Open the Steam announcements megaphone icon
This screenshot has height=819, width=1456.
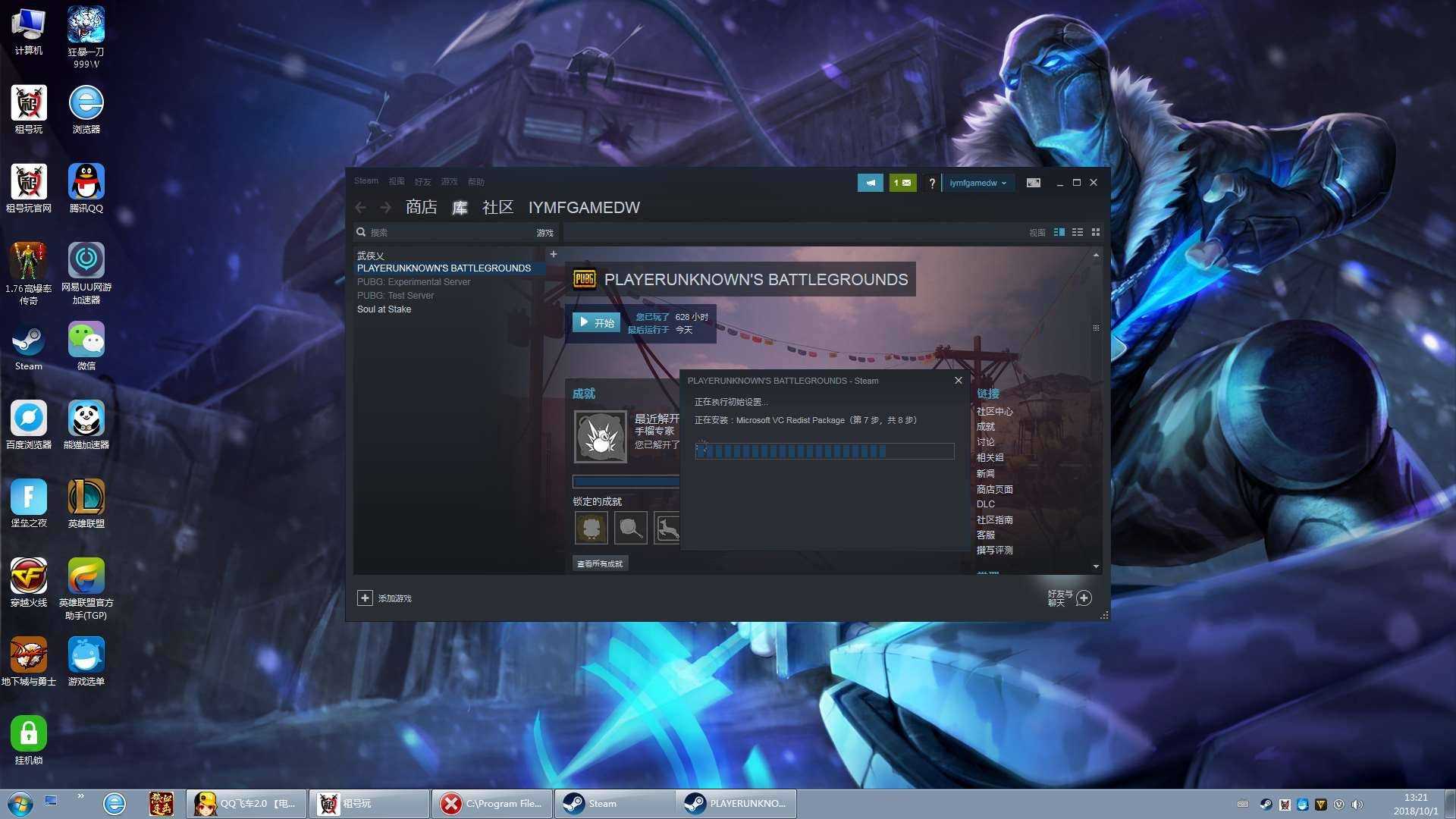pyautogui.click(x=870, y=183)
